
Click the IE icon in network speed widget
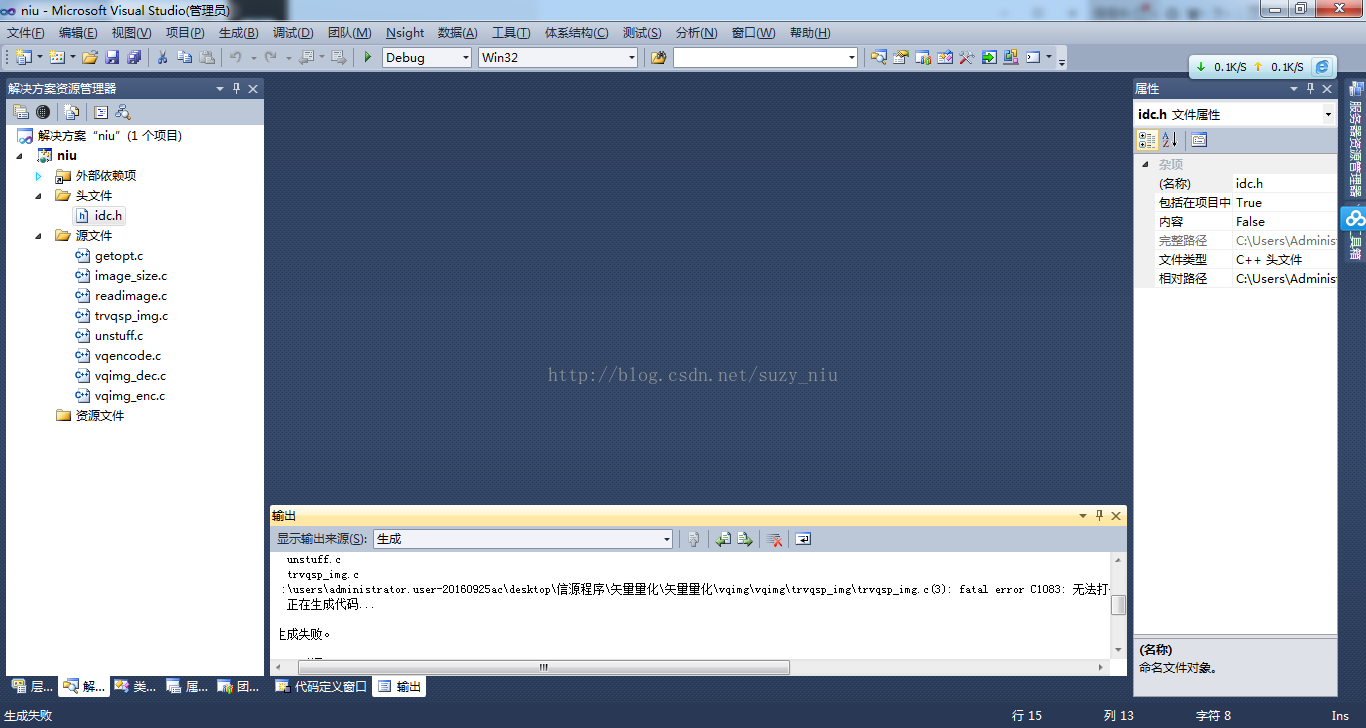(1322, 67)
